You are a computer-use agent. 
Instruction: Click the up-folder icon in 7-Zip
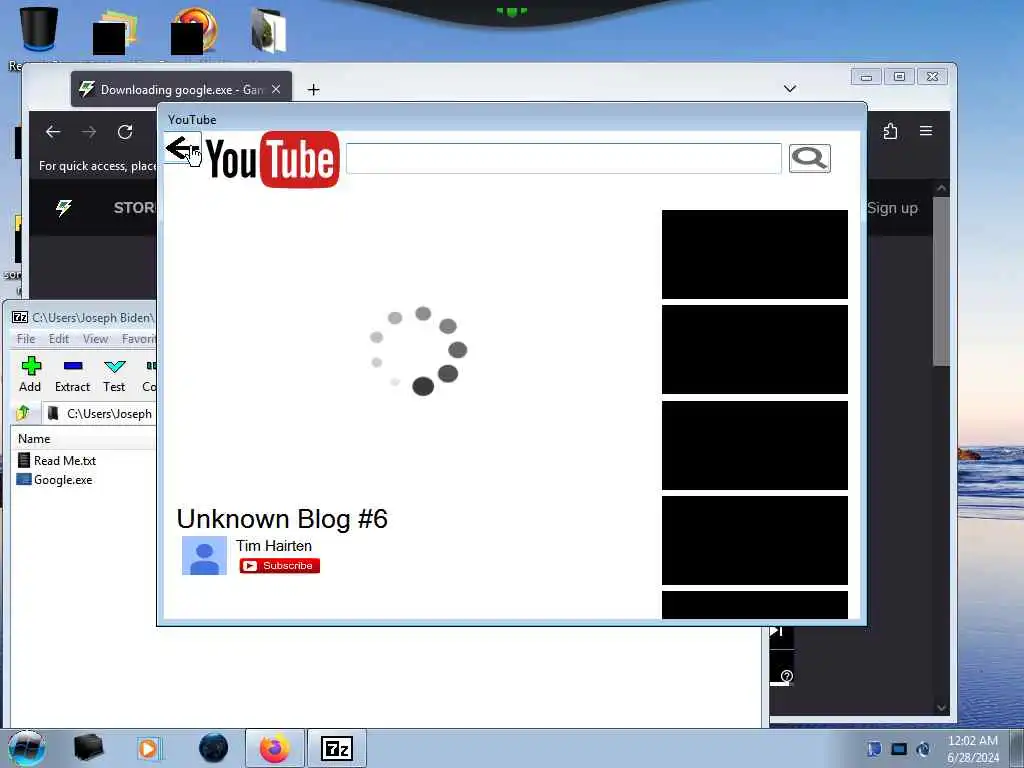(24, 413)
